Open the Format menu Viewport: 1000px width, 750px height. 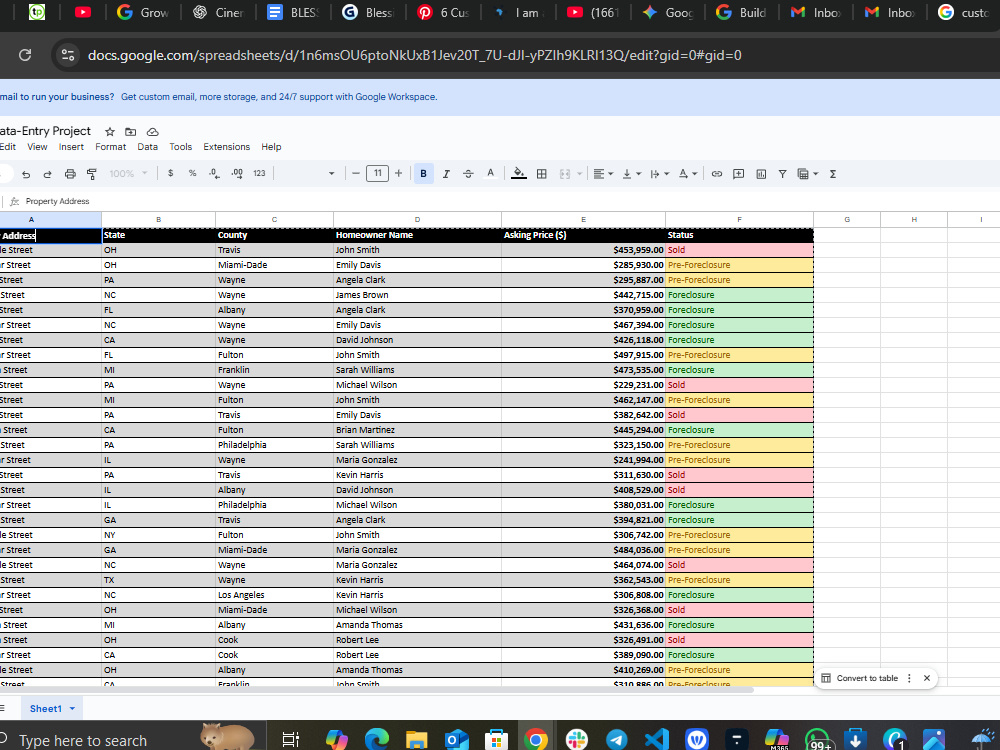pos(110,147)
